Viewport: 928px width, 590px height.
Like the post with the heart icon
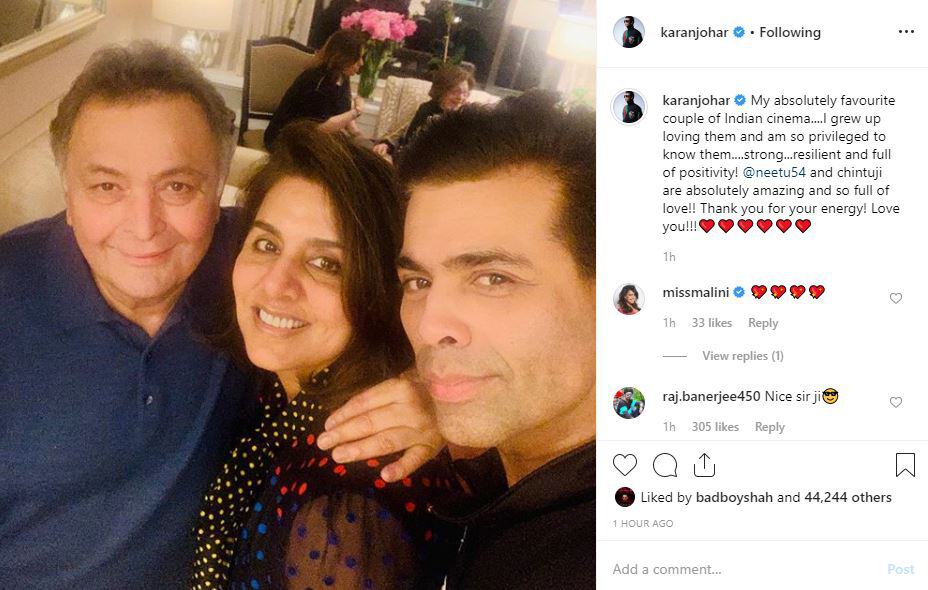coord(624,465)
